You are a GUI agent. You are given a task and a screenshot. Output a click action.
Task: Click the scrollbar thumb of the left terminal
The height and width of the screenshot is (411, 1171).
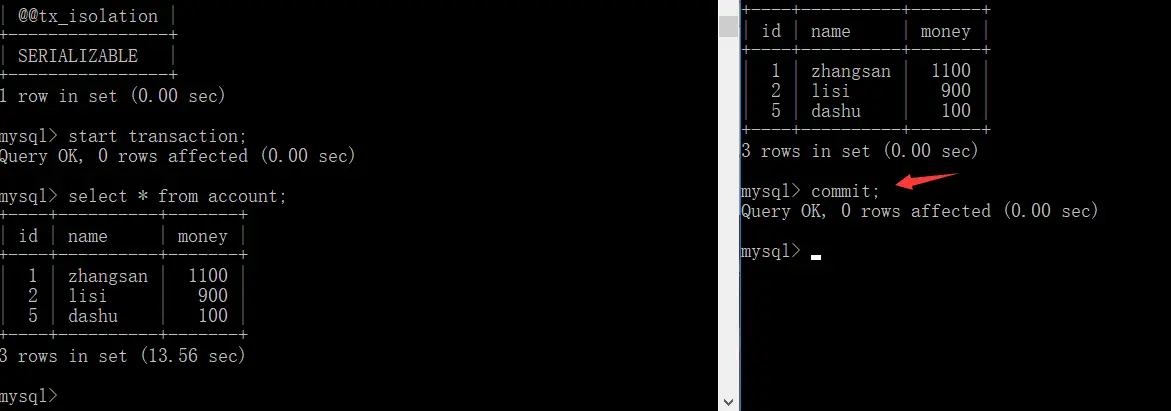(x=728, y=25)
